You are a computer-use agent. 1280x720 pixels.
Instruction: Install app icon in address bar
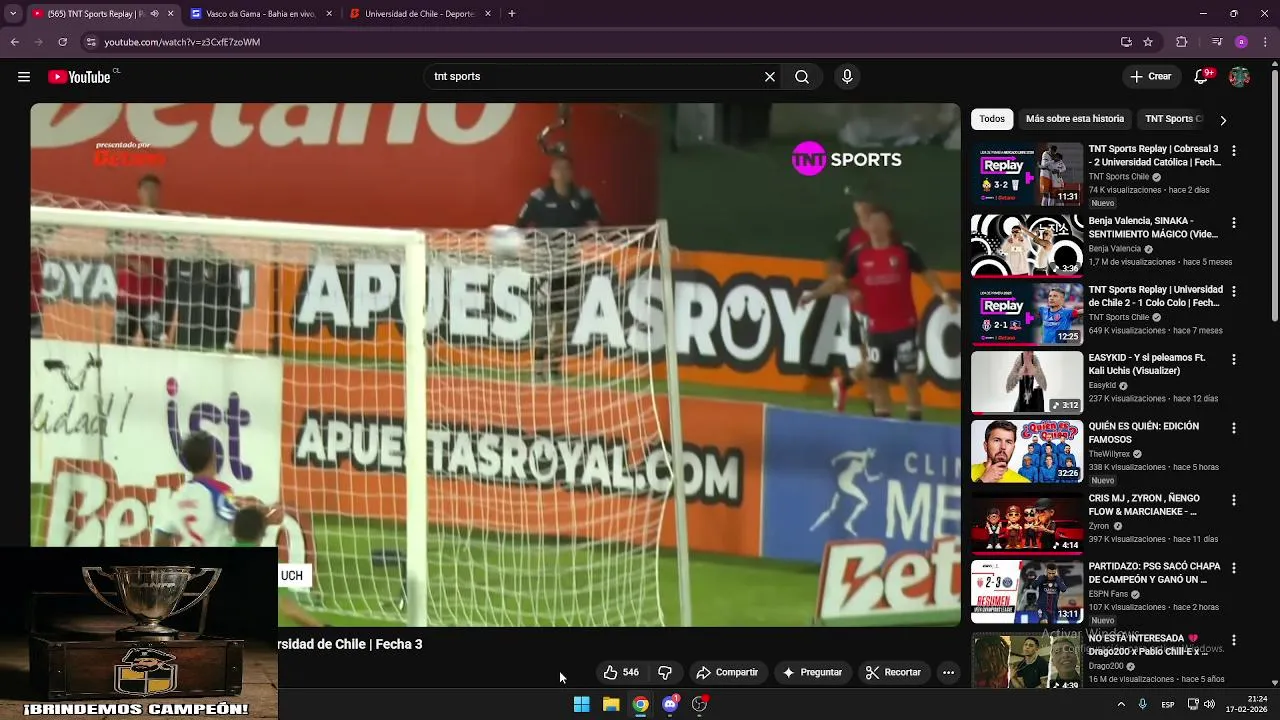(x=1126, y=42)
